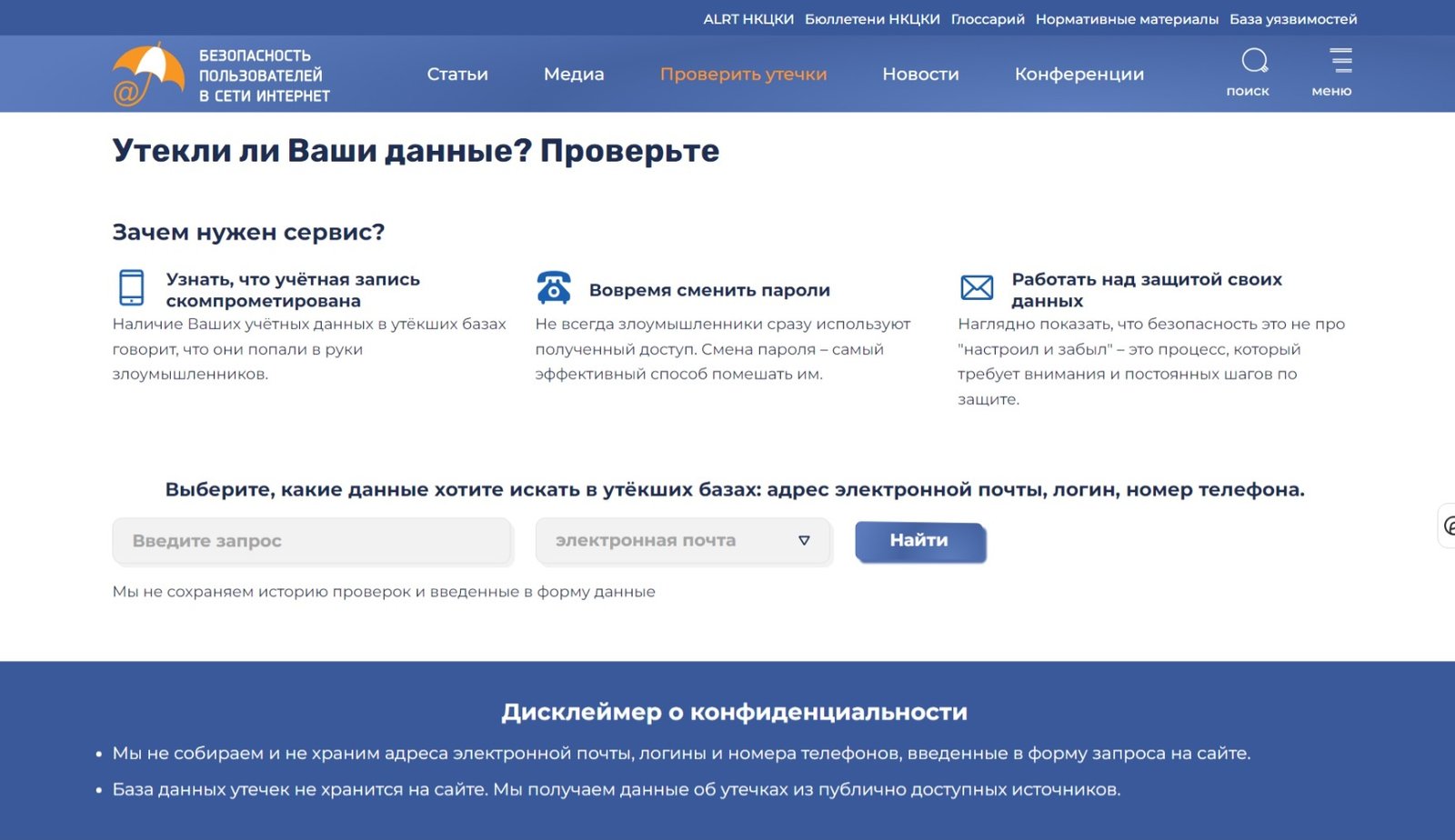
Task: Click heading Узнать, что учётная запись скомпрометирована
Action: (293, 290)
